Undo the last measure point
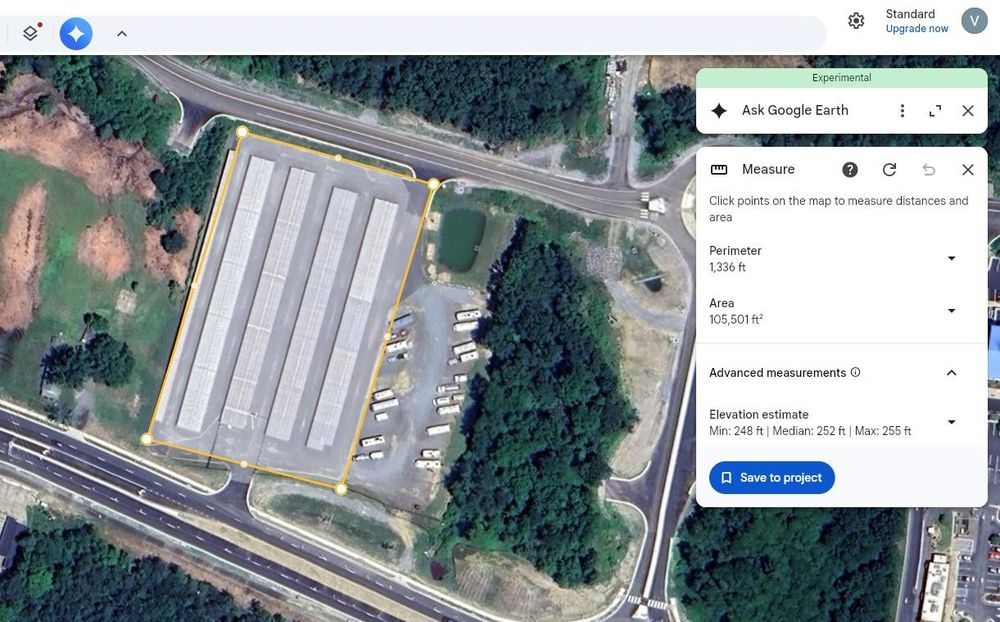This screenshot has width=1000, height=622. (x=928, y=170)
